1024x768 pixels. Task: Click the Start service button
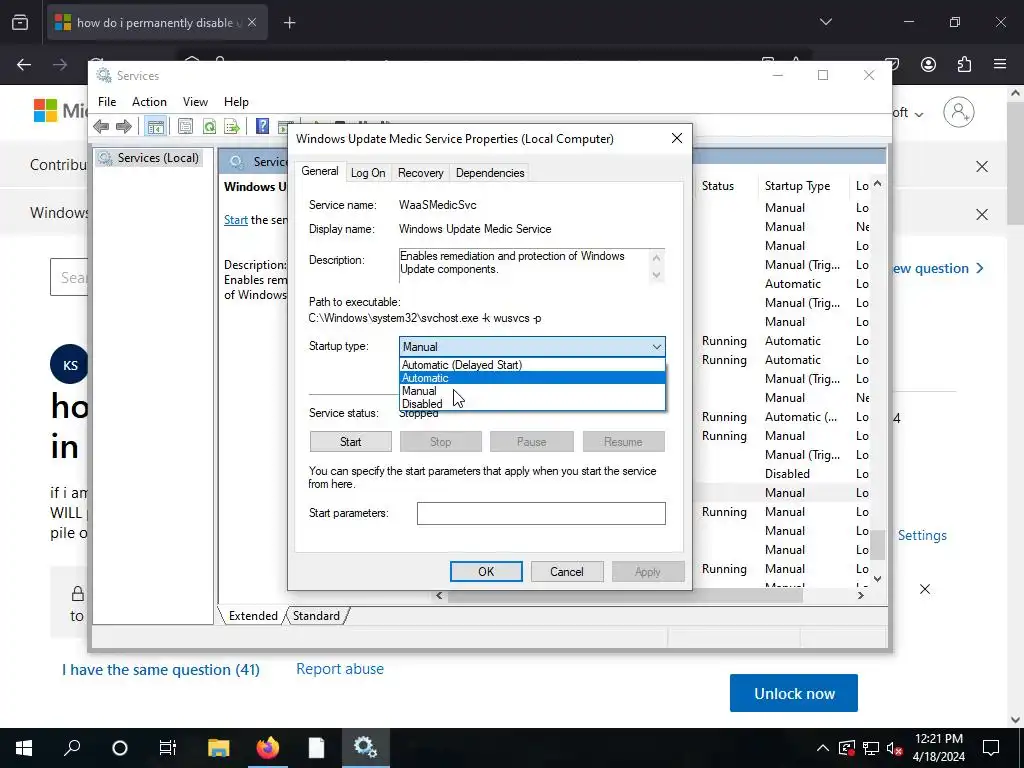(351, 442)
